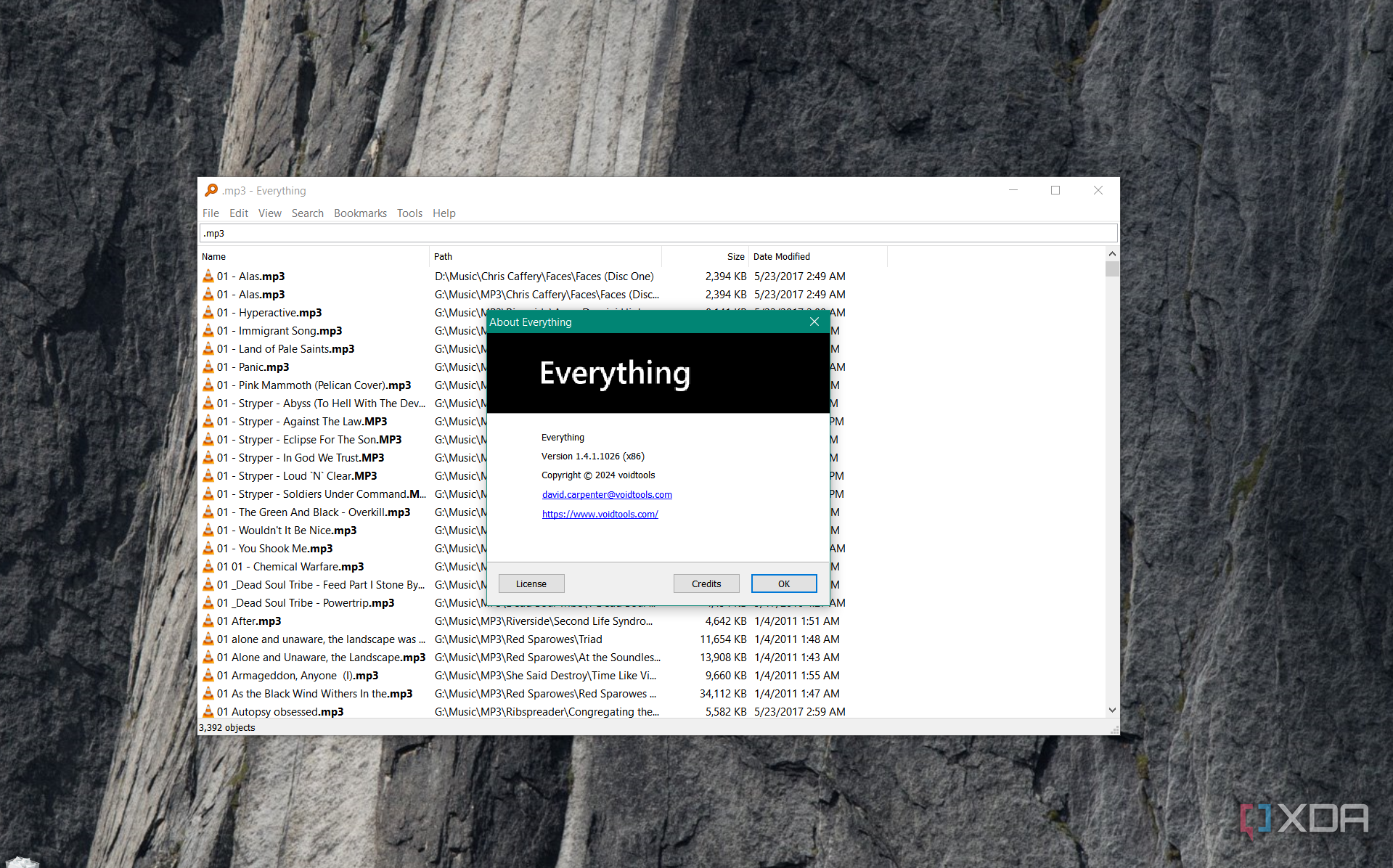Click the Credits button
The height and width of the screenshot is (868, 1393).
click(706, 584)
